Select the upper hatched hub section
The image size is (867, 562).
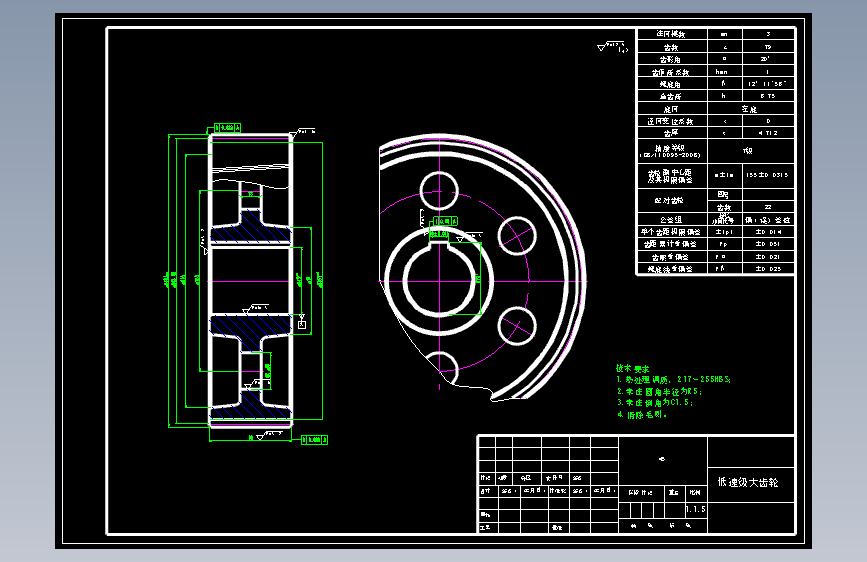pyautogui.click(x=251, y=228)
